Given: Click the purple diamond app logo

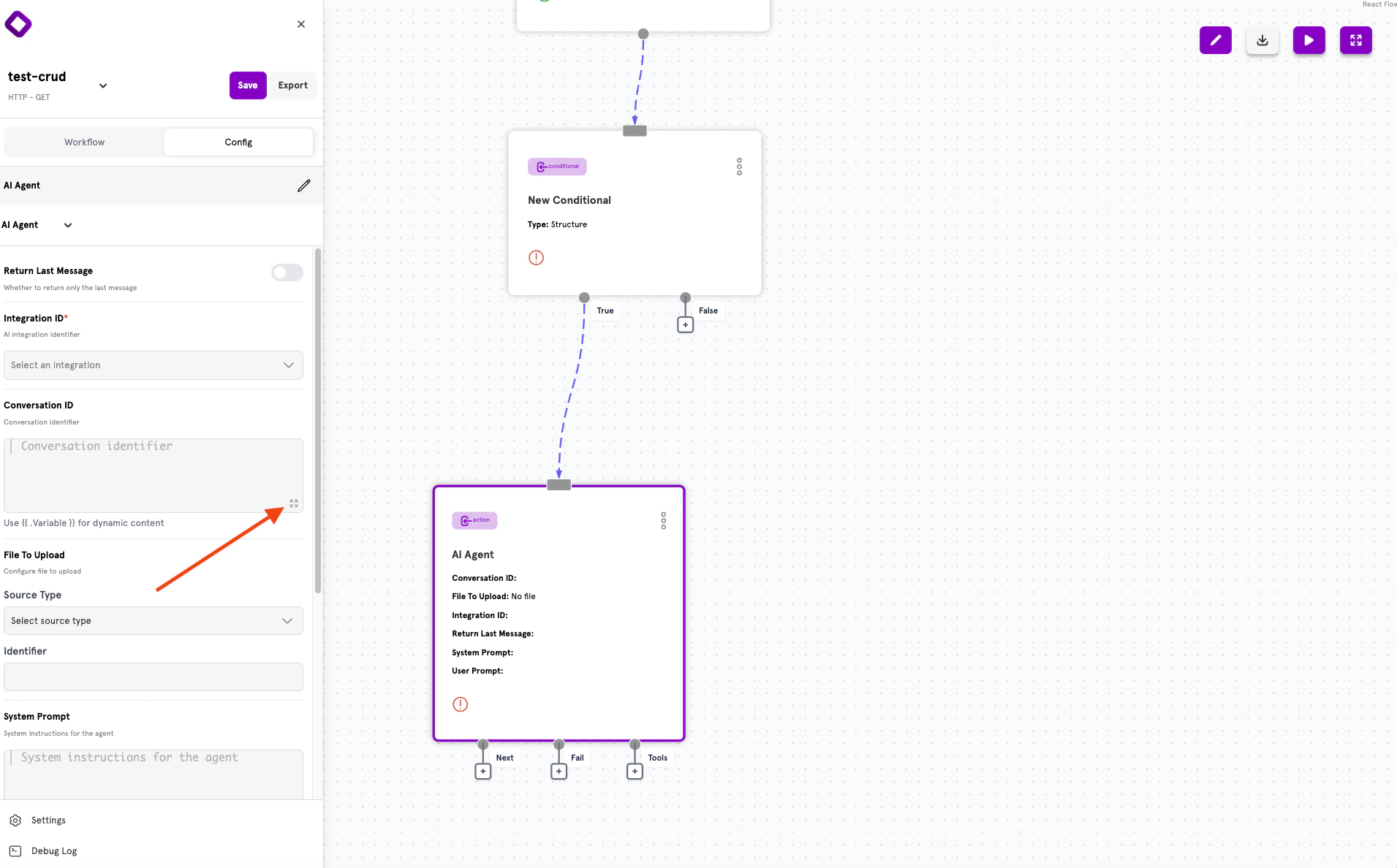Looking at the screenshot, I should pyautogui.click(x=18, y=24).
